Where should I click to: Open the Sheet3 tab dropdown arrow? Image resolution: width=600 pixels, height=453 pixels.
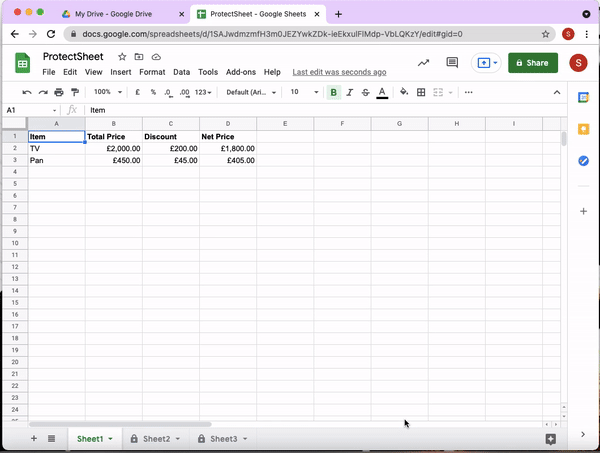point(245,439)
